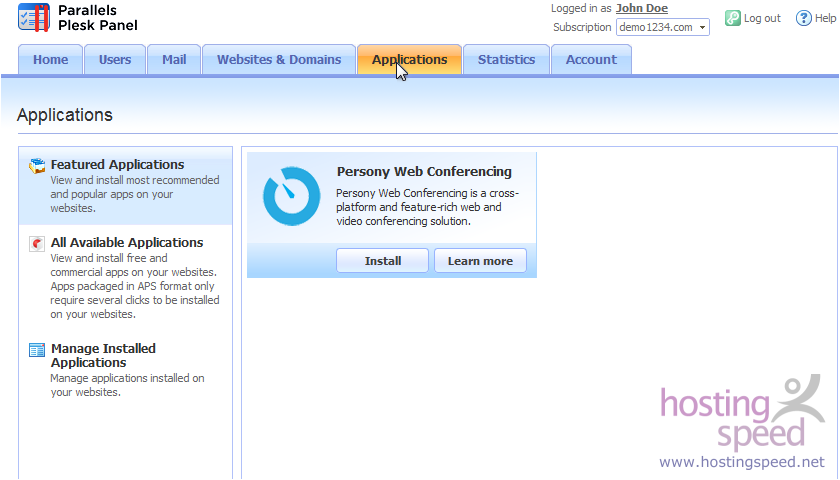Click the Featured Applications box icon

37,166
